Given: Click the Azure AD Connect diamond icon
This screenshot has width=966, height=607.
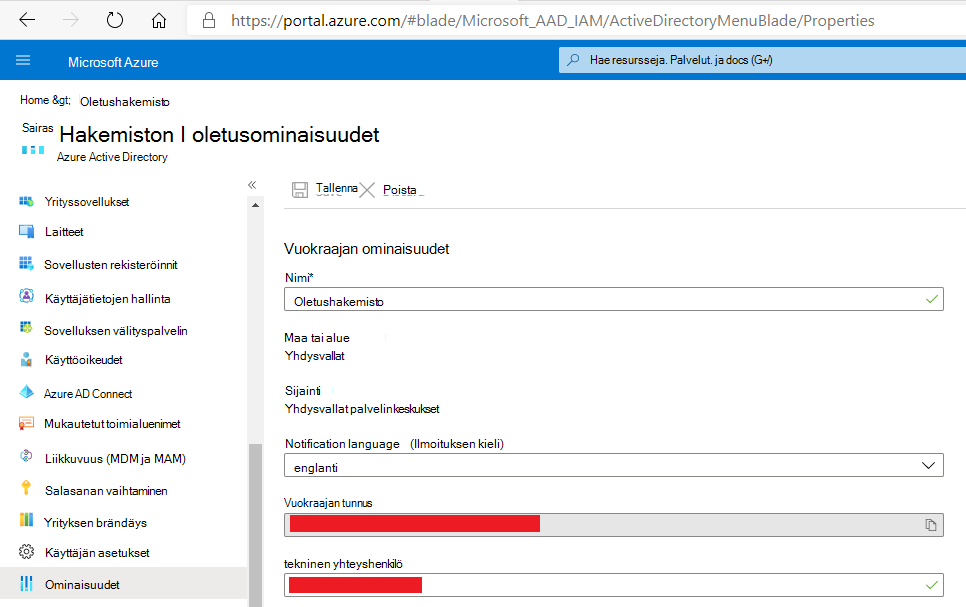Looking at the screenshot, I should tap(26, 392).
